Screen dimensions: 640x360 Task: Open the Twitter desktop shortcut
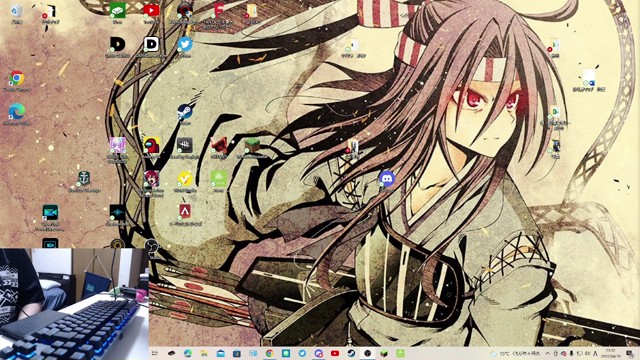185,44
